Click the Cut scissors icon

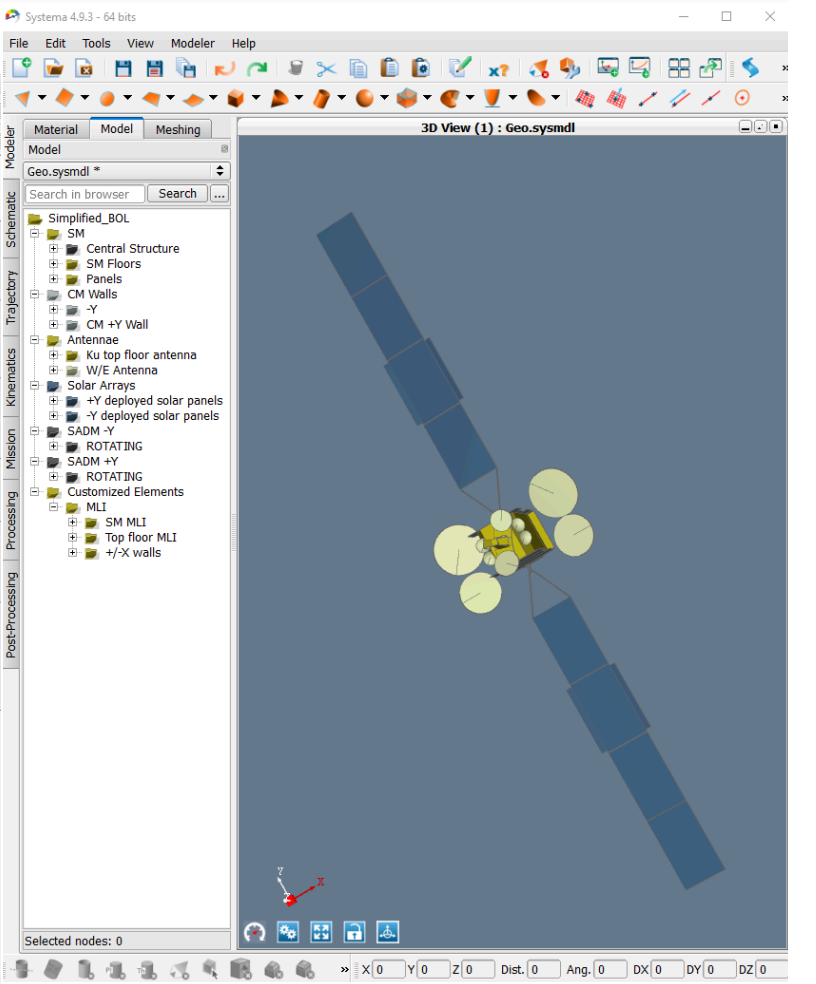tap(326, 68)
